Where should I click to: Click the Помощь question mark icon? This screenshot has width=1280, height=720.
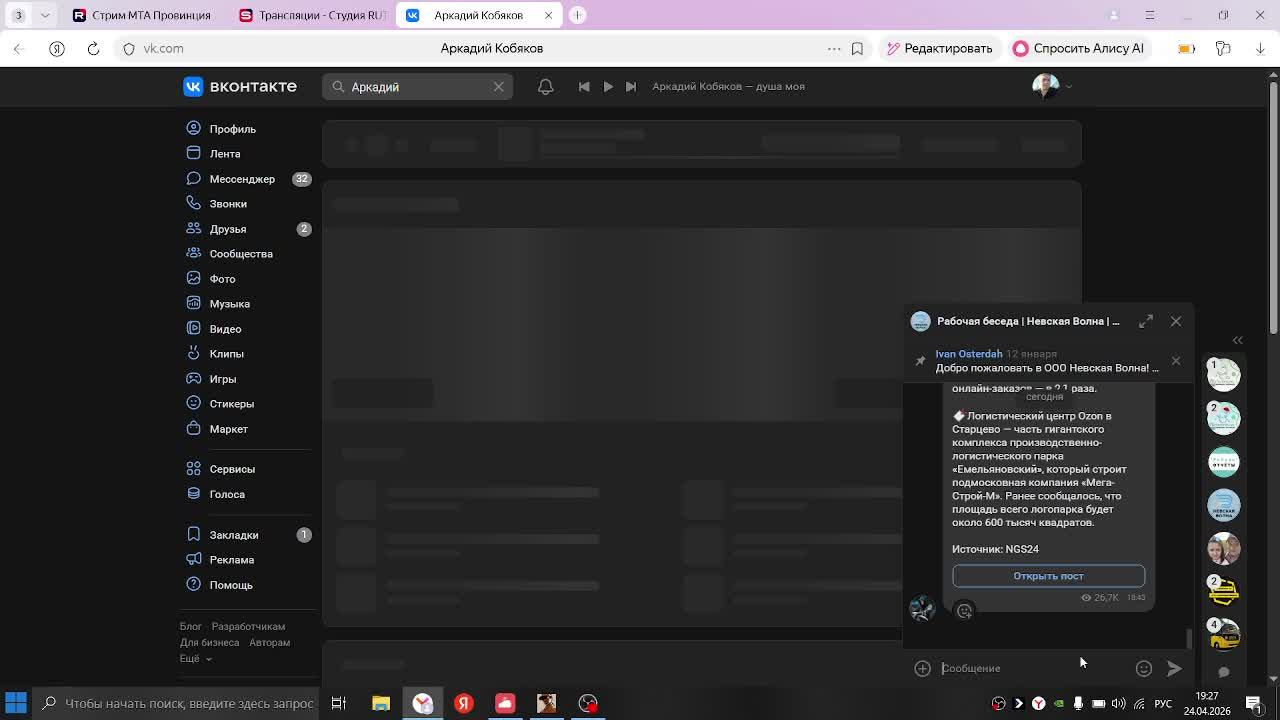click(x=193, y=585)
